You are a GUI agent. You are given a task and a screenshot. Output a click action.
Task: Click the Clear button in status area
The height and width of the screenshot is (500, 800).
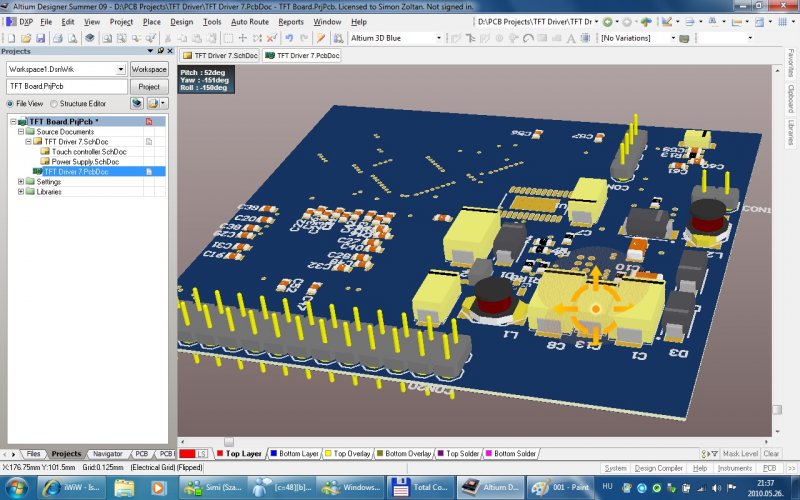click(x=771, y=454)
